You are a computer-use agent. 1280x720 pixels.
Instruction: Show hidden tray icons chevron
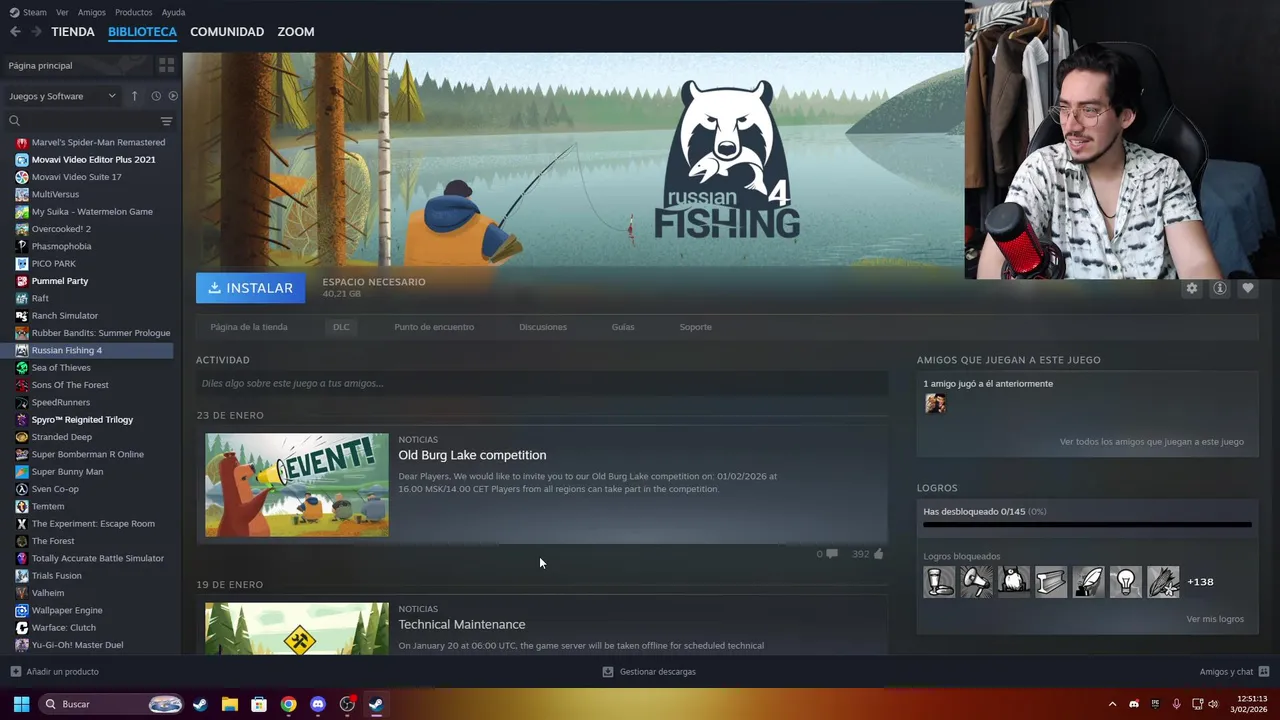(1112, 704)
